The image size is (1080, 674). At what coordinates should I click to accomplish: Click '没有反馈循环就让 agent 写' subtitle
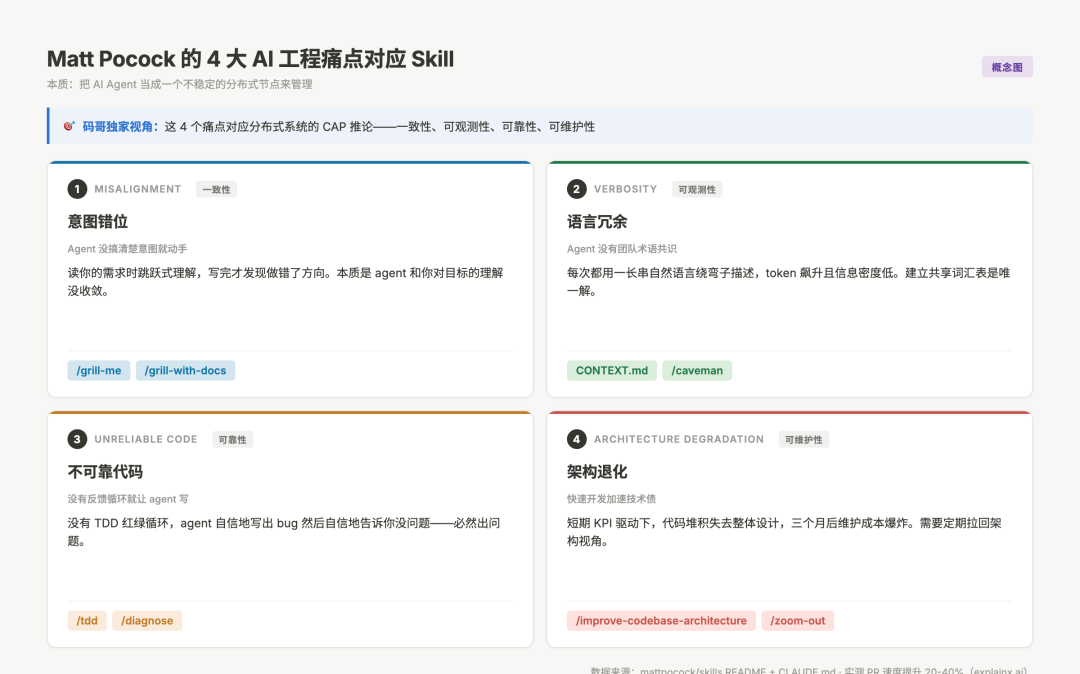128,498
